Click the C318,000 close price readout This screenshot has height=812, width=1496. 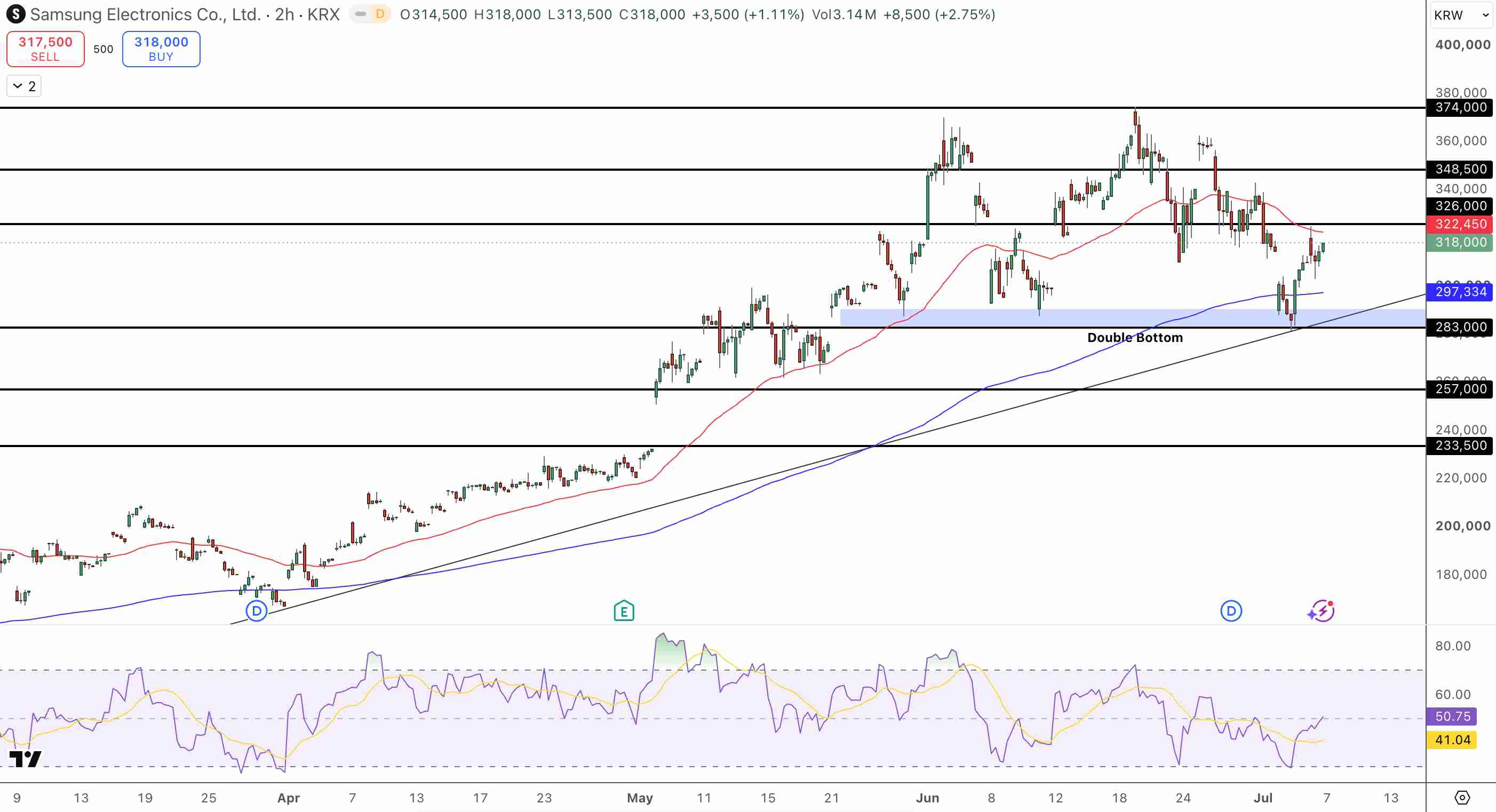coord(651,14)
